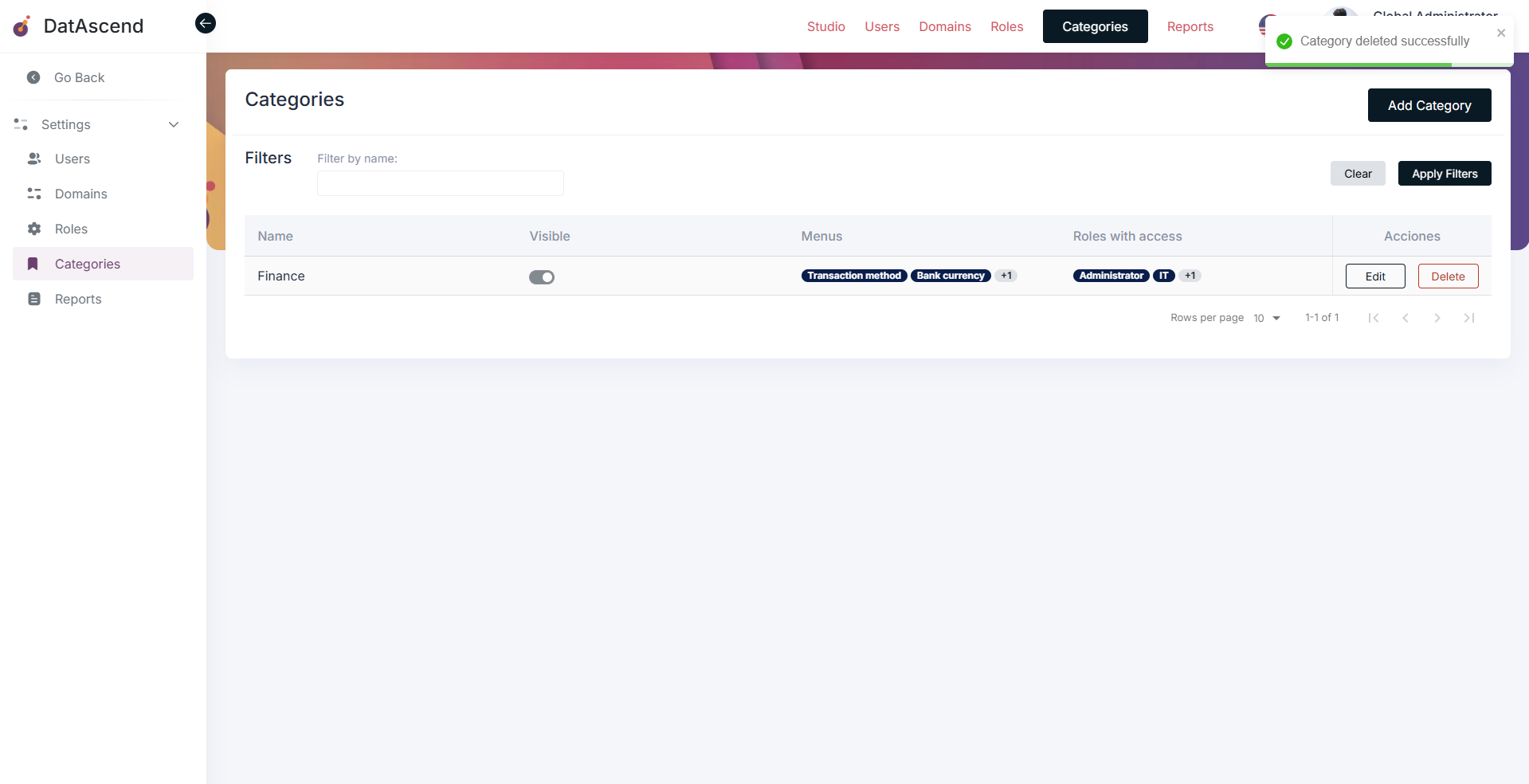
Task: Click the DatAscend logo icon
Action: click(x=22, y=26)
